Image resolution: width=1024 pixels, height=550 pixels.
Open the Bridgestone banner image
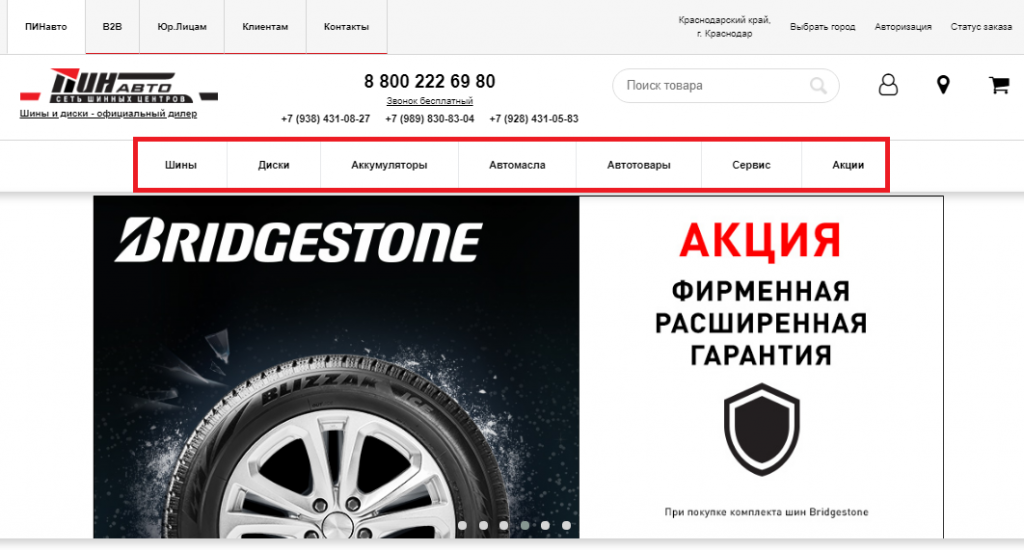tap(519, 367)
